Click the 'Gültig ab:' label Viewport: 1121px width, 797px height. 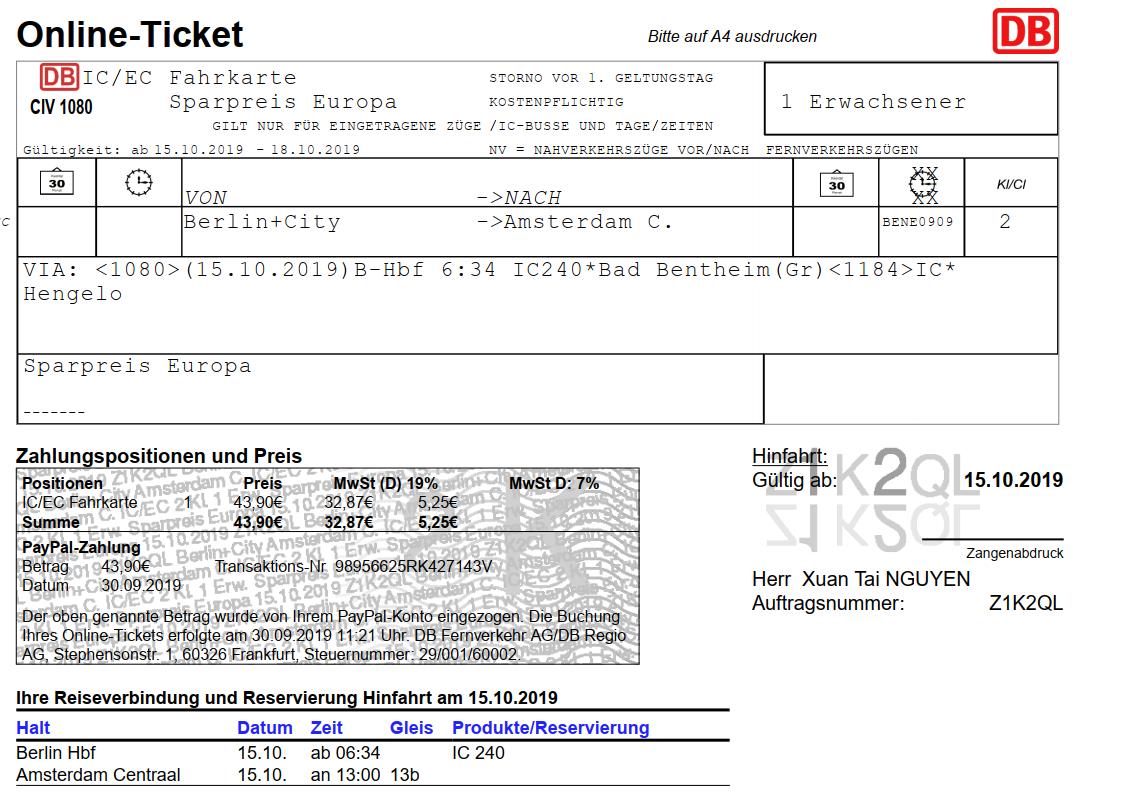click(794, 480)
